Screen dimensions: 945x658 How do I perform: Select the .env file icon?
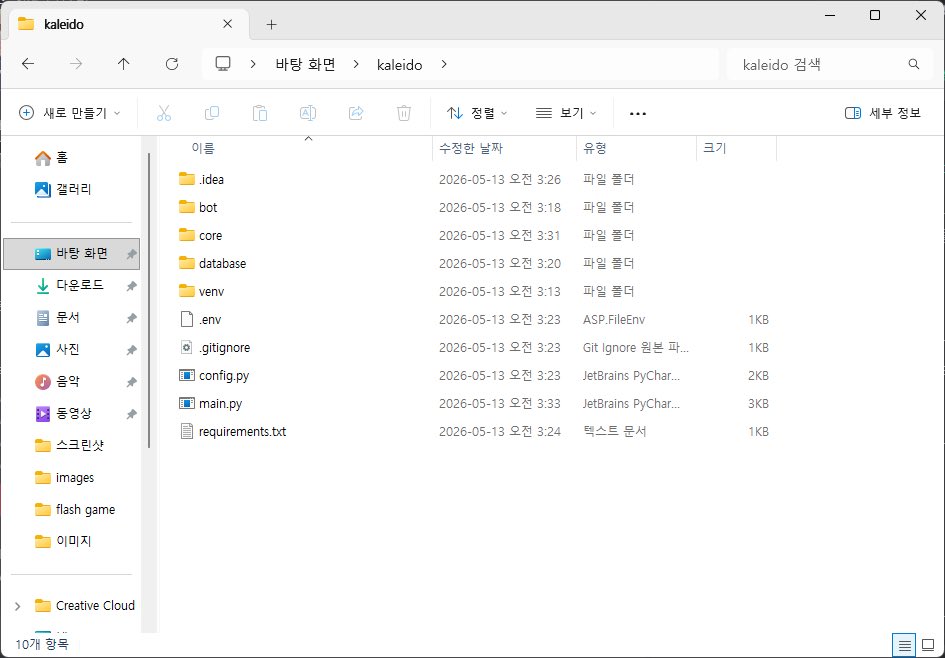pyautogui.click(x=187, y=319)
